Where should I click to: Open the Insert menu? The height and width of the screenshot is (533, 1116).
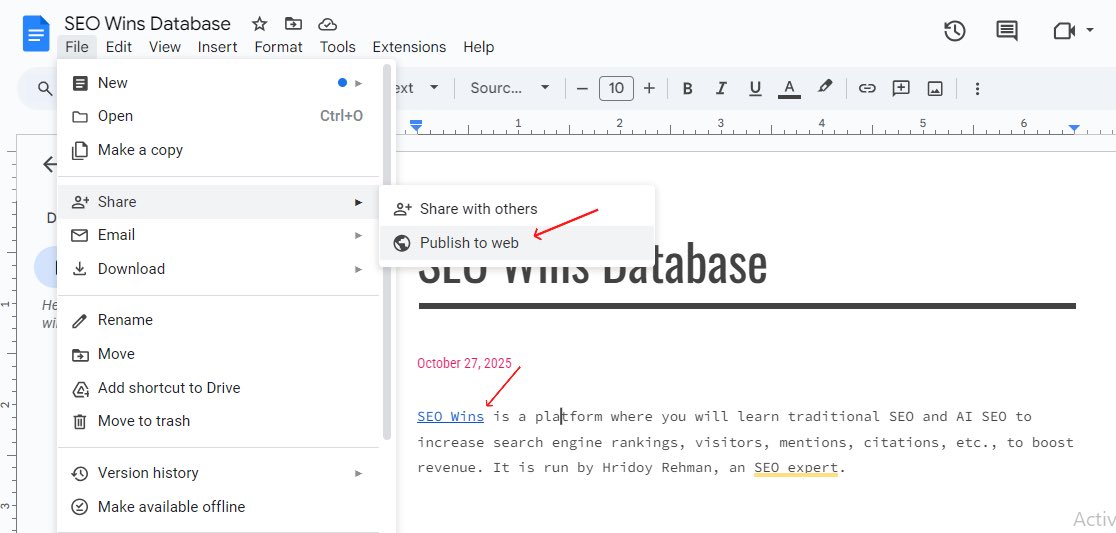click(x=218, y=47)
